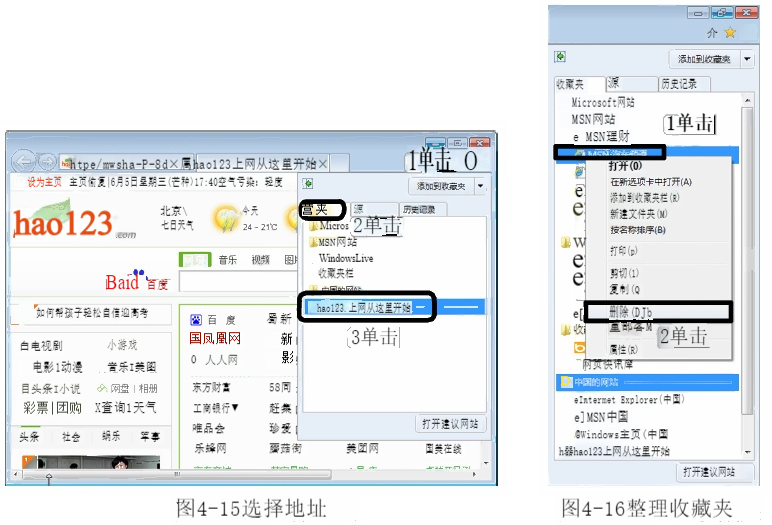Switch to 军事 news tab

pyautogui.click(x=150, y=436)
